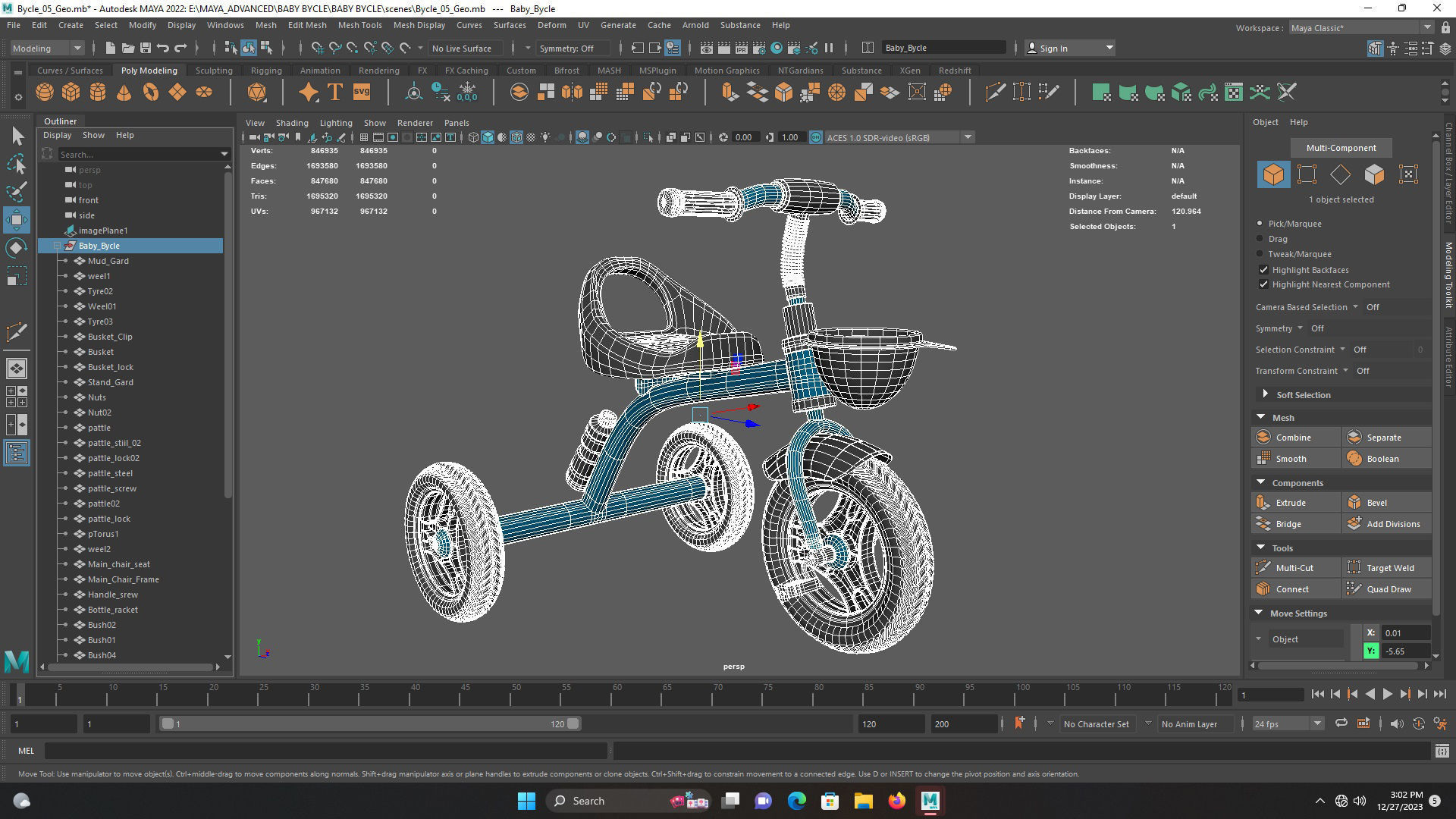1456x819 pixels.
Task: Toggle loop playback button
Action: point(1341,723)
